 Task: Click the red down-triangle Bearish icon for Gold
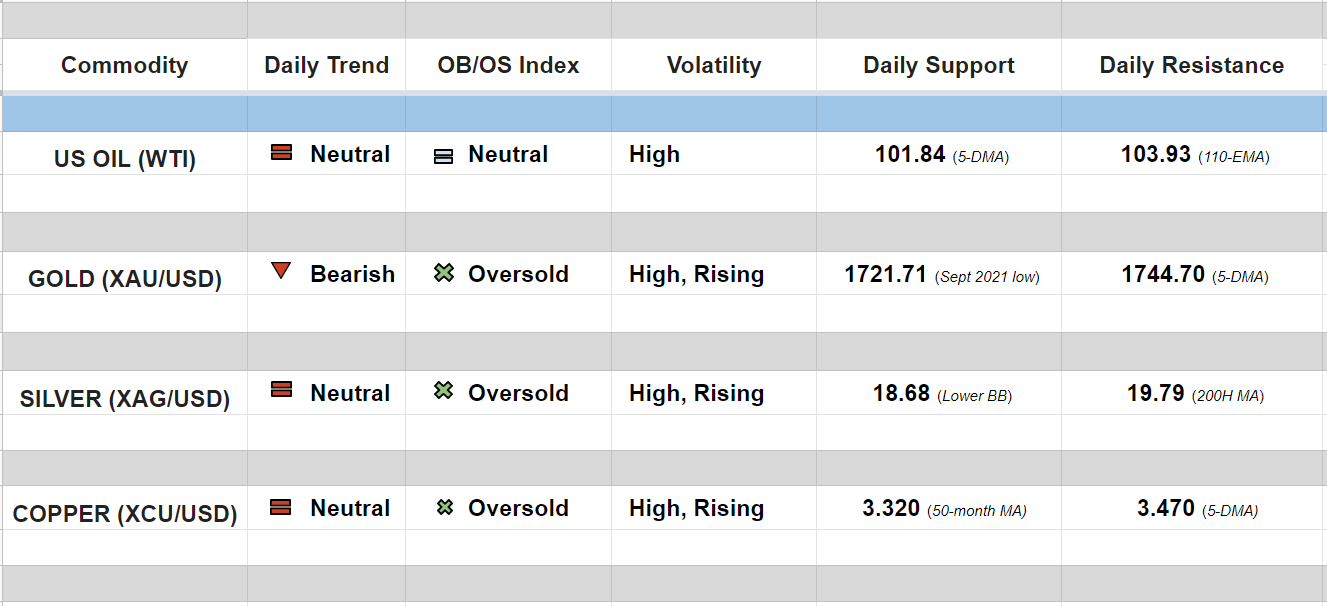click(282, 271)
